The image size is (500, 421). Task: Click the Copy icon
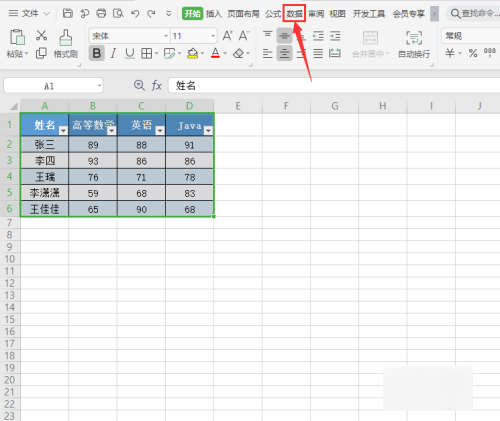(x=41, y=53)
